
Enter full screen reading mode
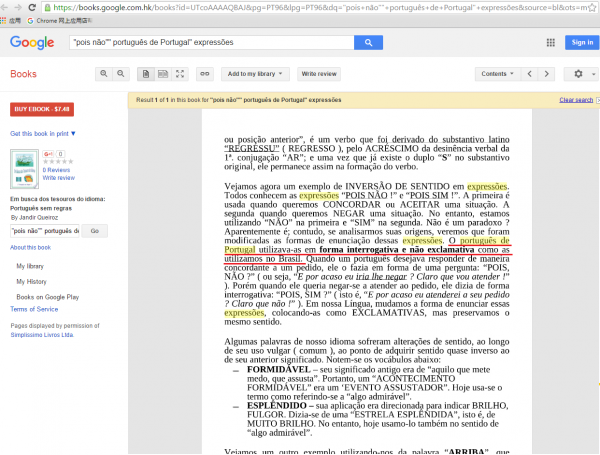click(180, 74)
